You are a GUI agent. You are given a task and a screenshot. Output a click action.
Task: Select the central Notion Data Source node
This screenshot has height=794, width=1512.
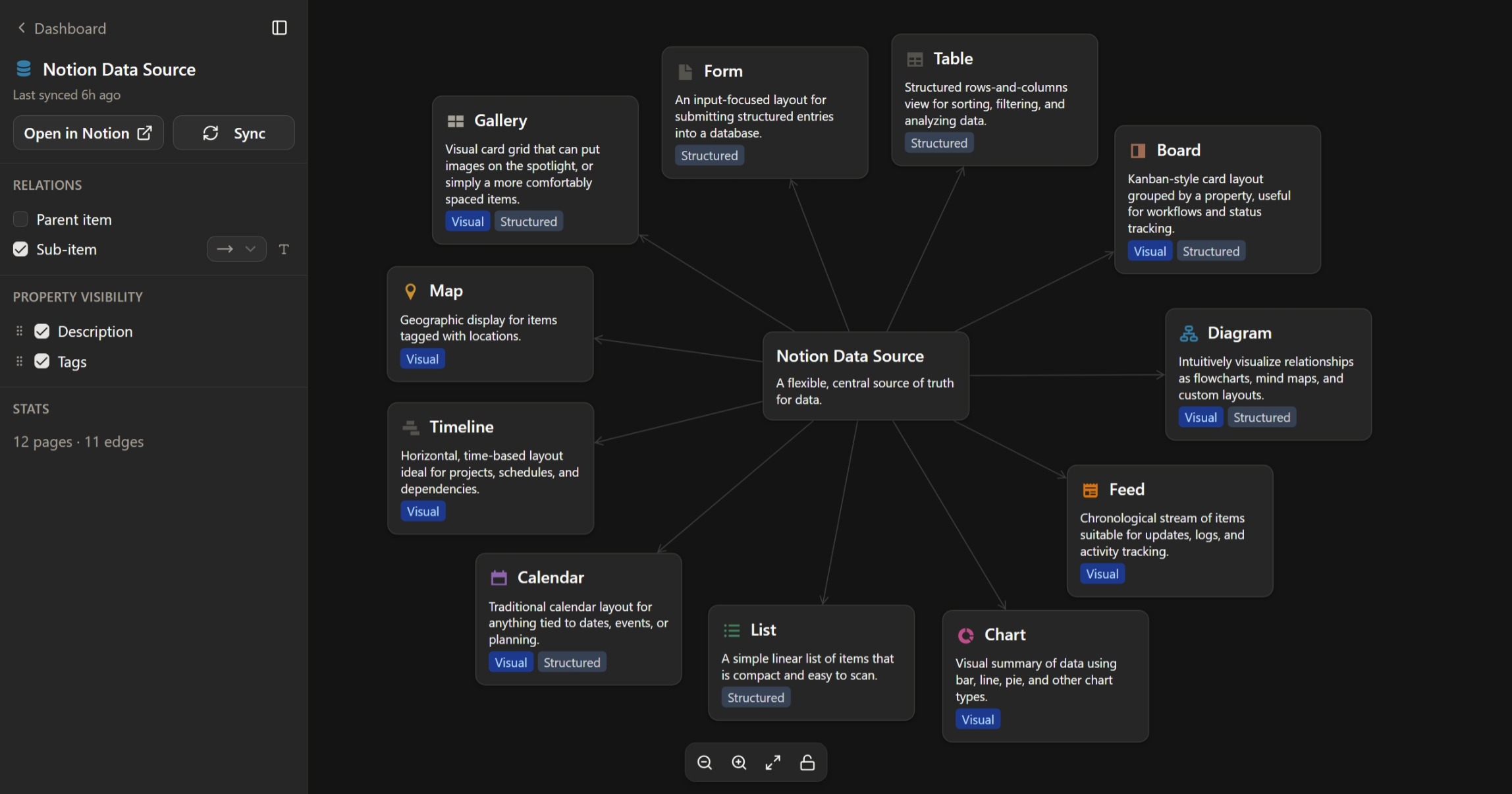pyautogui.click(x=865, y=376)
